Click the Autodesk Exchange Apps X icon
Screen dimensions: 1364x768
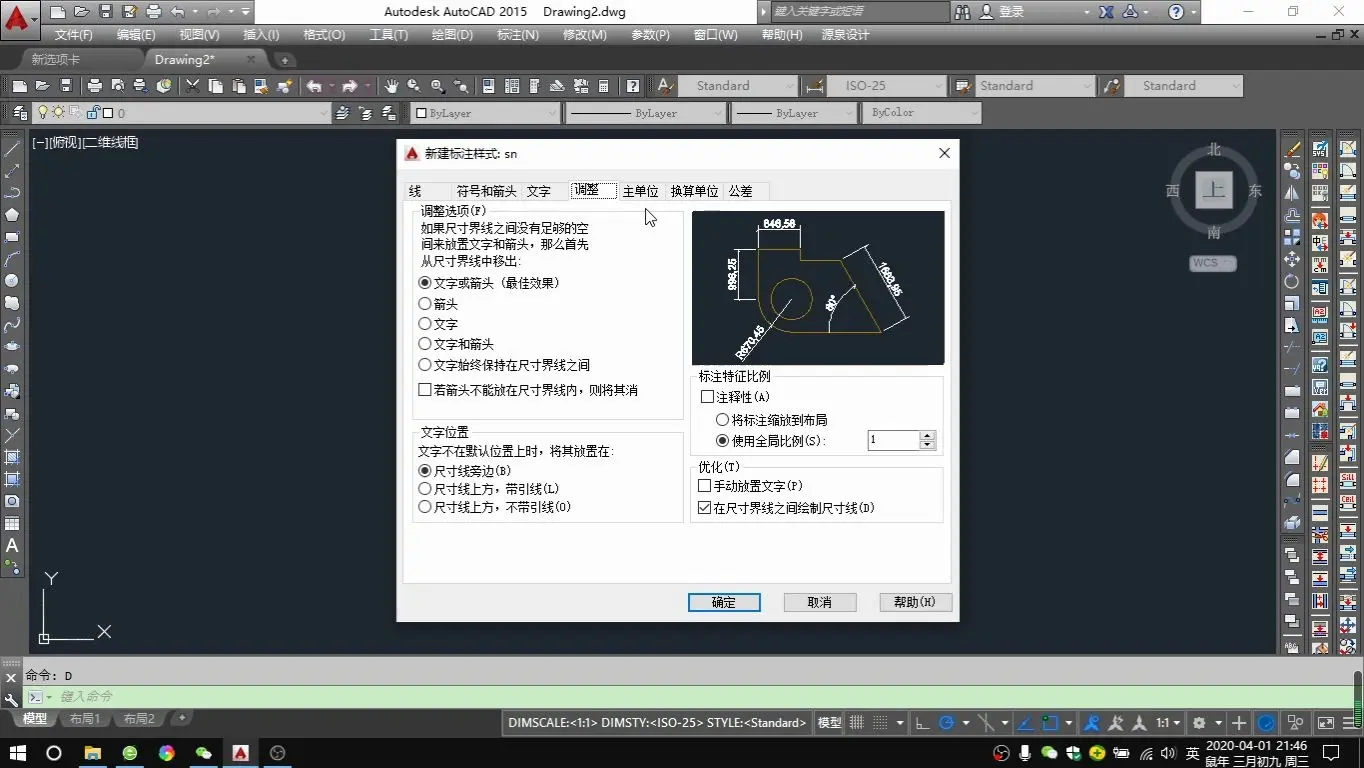1106,12
